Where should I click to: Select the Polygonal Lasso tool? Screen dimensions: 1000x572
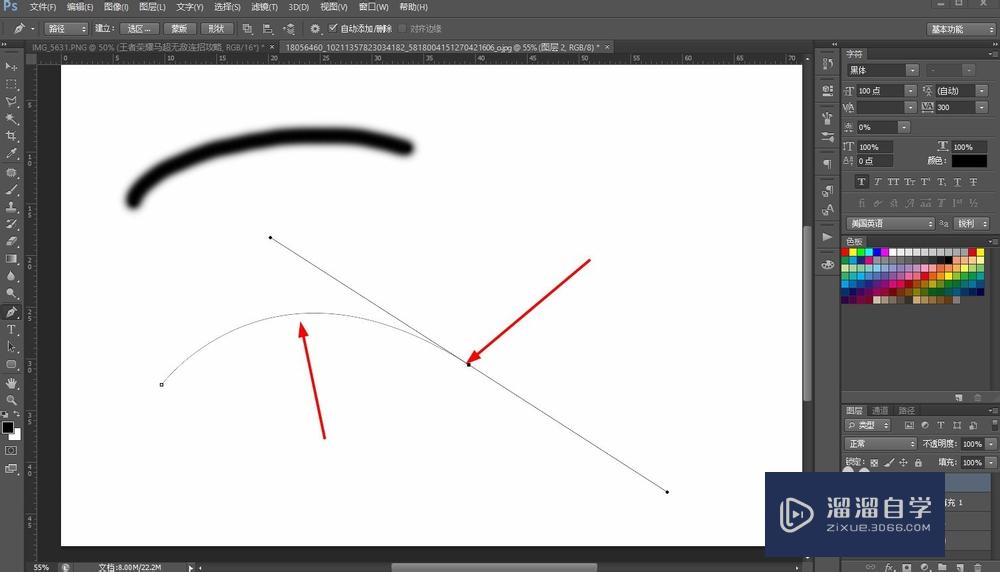tap(11, 101)
